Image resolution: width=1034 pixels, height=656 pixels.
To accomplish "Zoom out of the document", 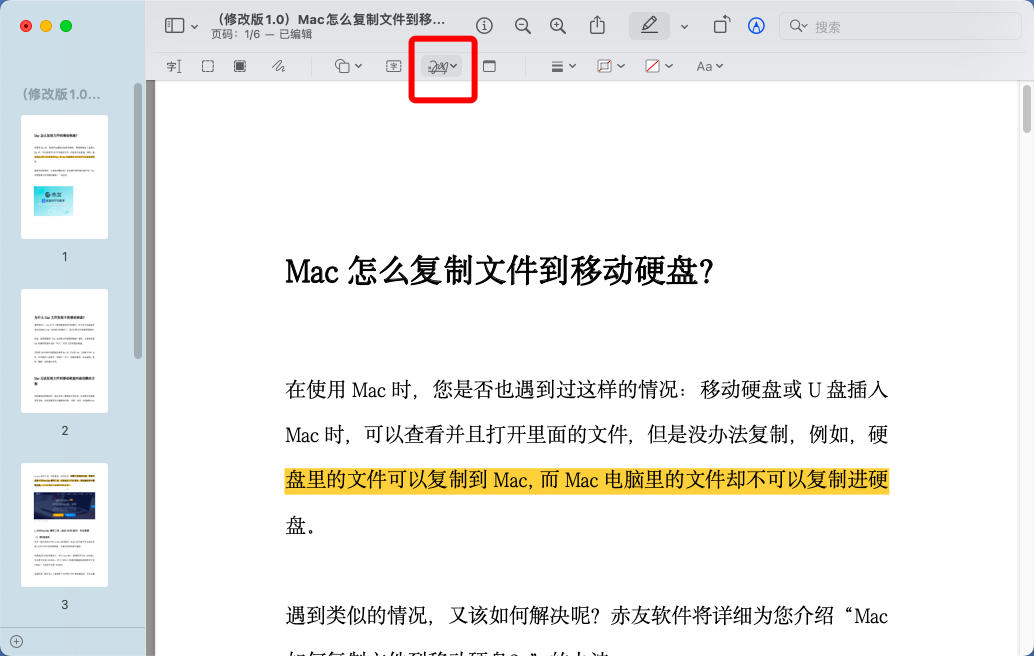I will (x=522, y=26).
